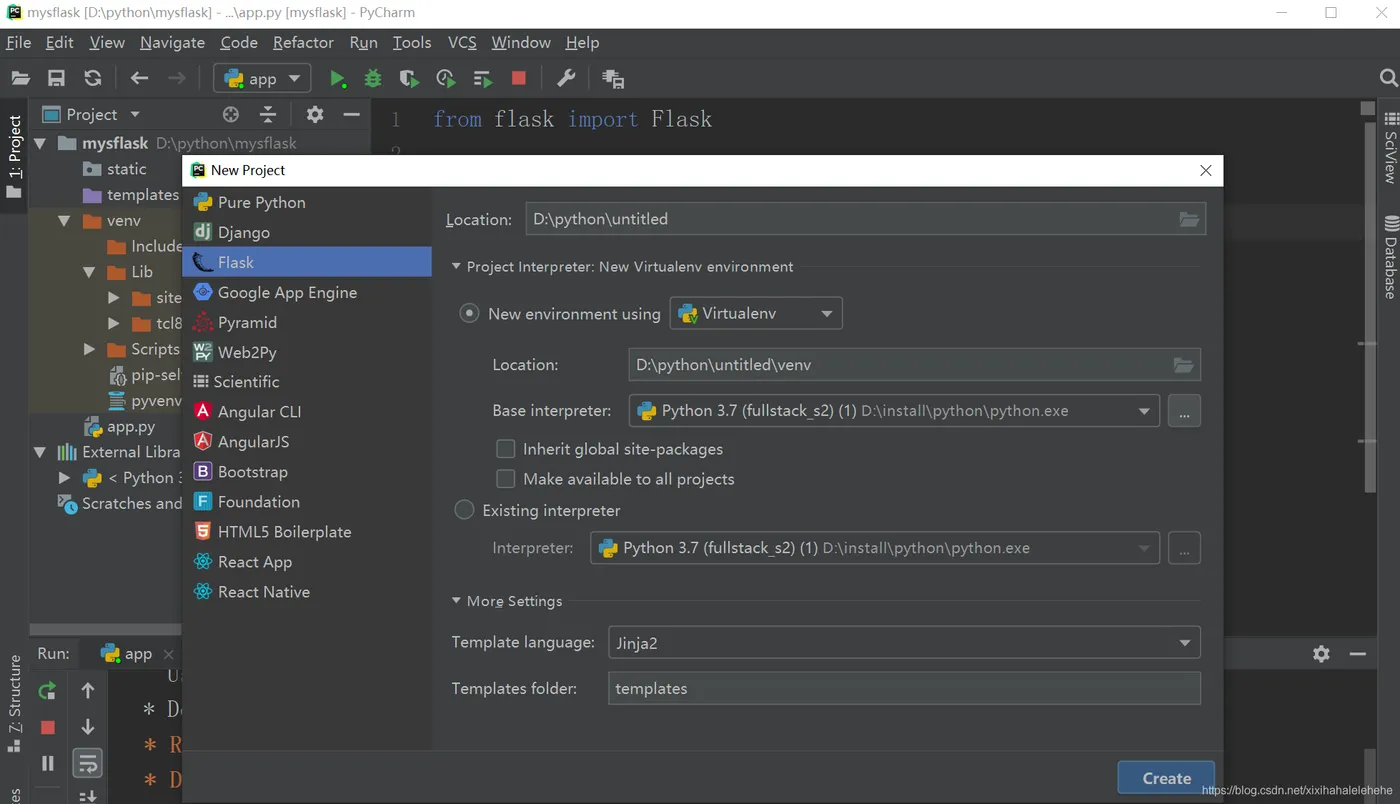Collapse the venv folder in the tree
Image resolution: width=1400 pixels, height=804 pixels.
click(64, 220)
